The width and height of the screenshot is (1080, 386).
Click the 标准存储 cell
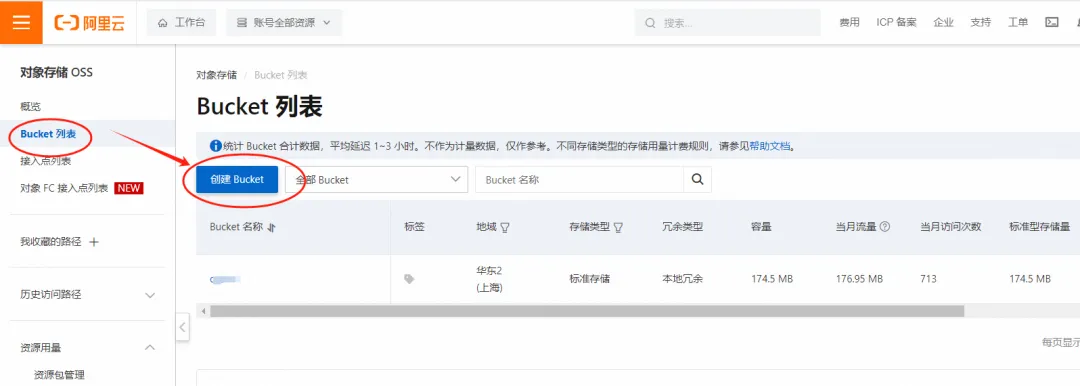pyautogui.click(x=590, y=279)
